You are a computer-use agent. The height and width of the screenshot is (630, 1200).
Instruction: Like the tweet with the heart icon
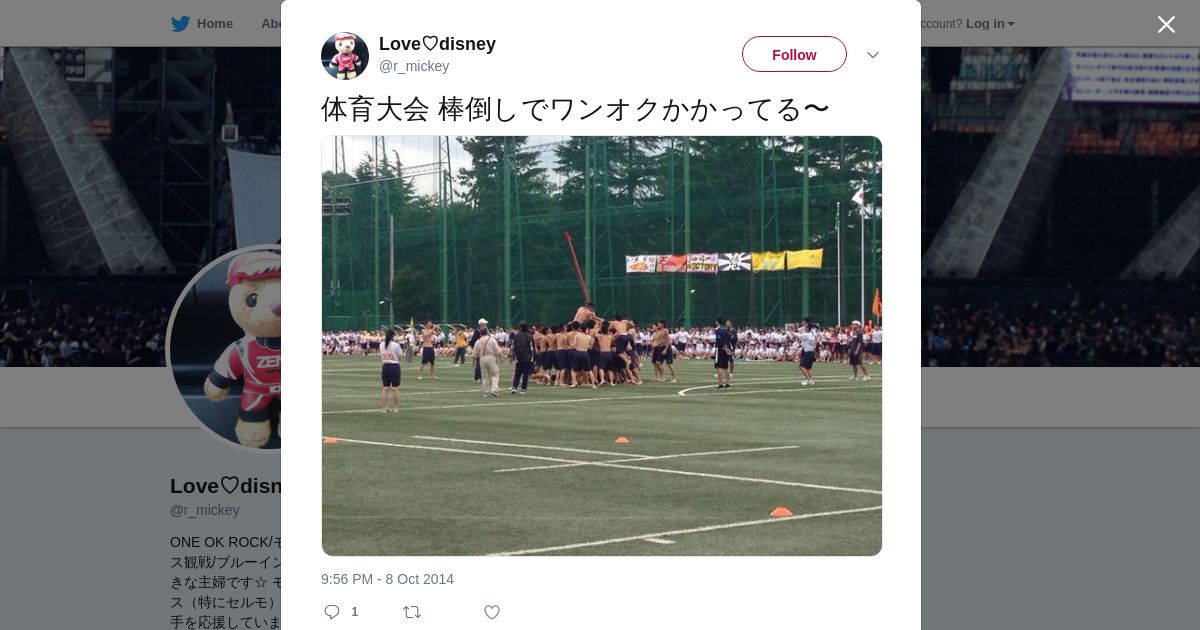[x=492, y=612]
